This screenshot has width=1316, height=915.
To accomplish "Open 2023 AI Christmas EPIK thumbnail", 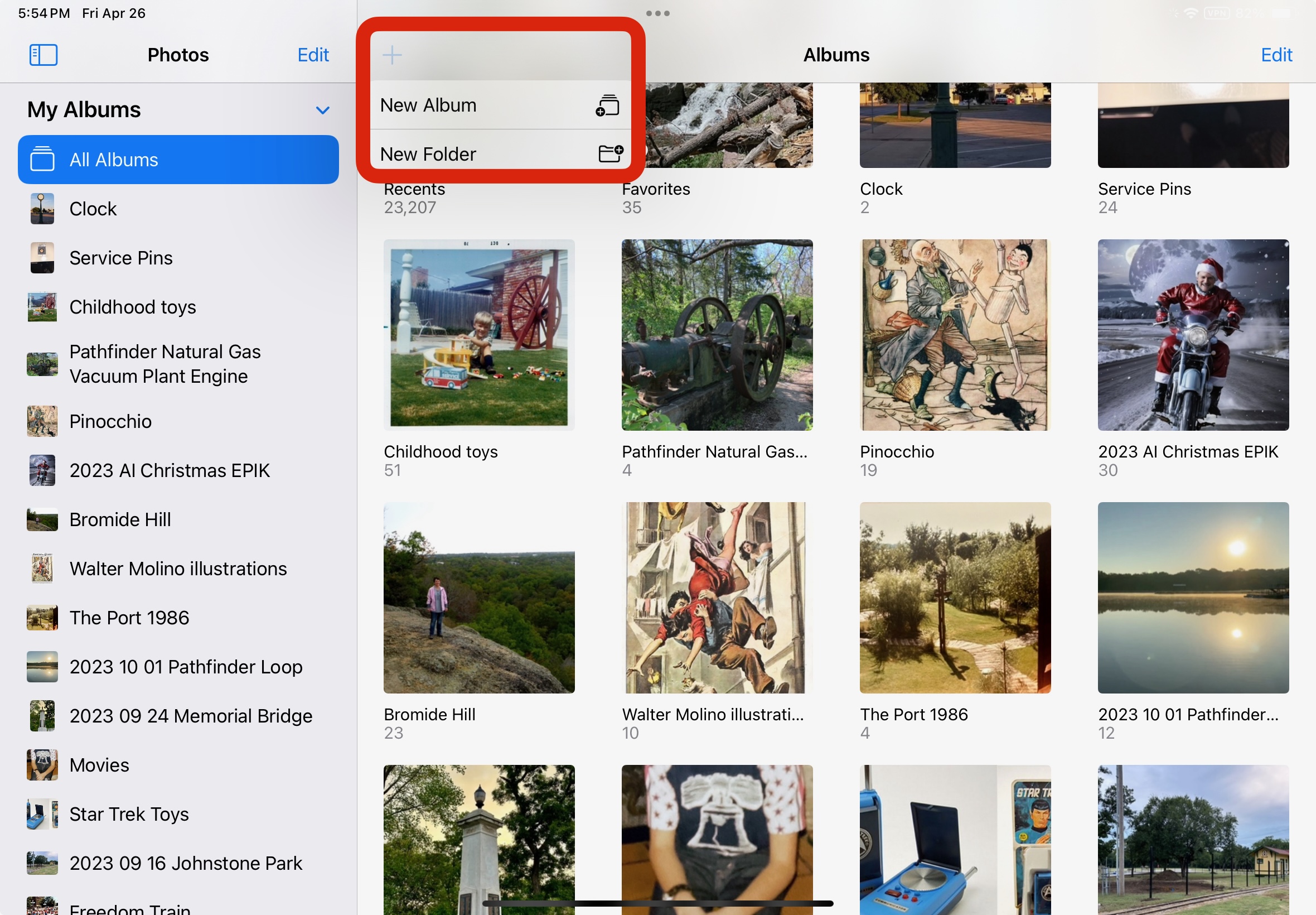I will tap(1193, 335).
